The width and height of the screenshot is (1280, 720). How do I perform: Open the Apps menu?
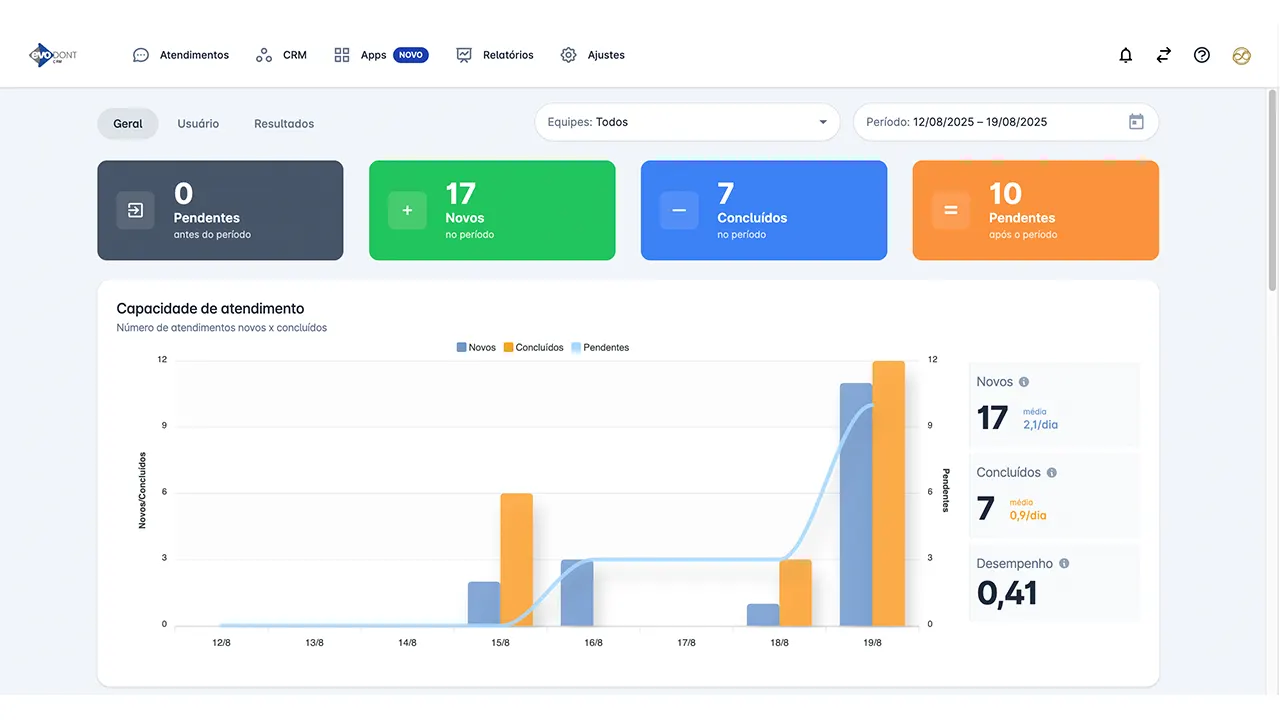pos(373,55)
